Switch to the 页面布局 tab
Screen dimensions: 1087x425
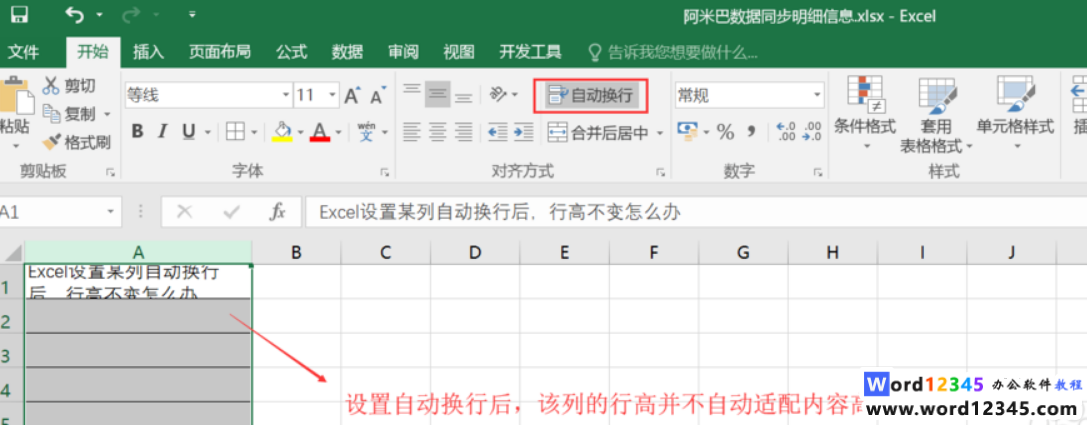220,52
